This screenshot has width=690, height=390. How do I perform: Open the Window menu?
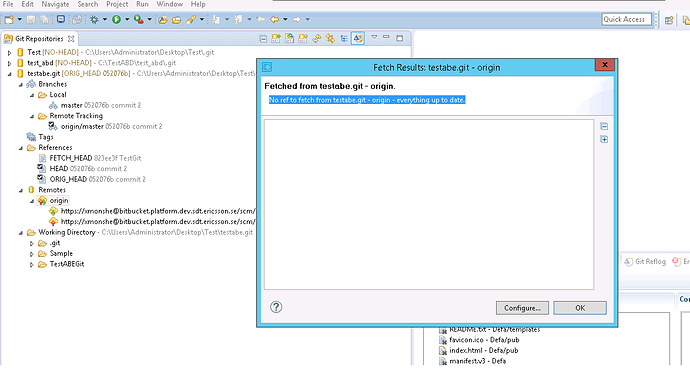pos(170,4)
